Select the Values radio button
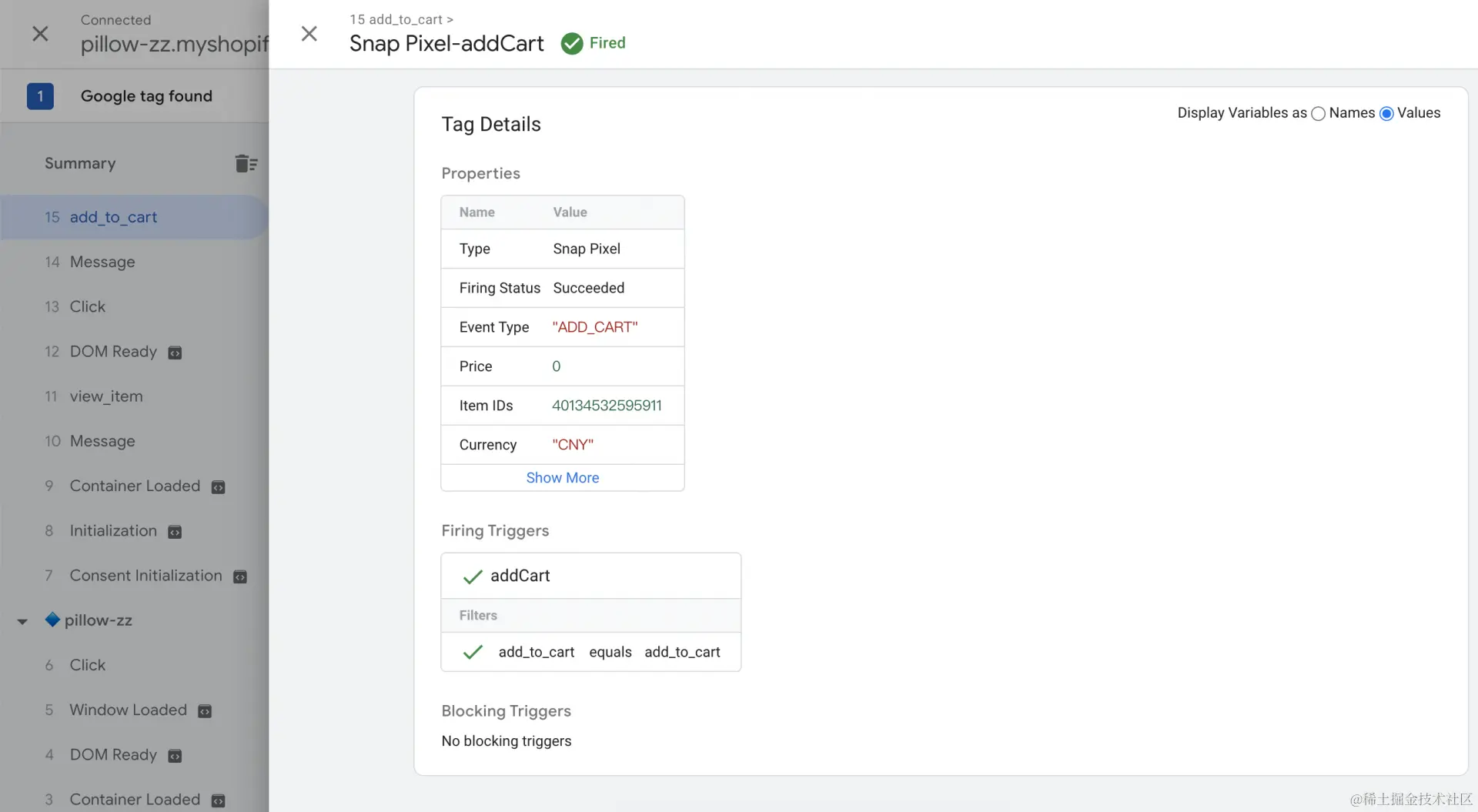 coord(1386,114)
